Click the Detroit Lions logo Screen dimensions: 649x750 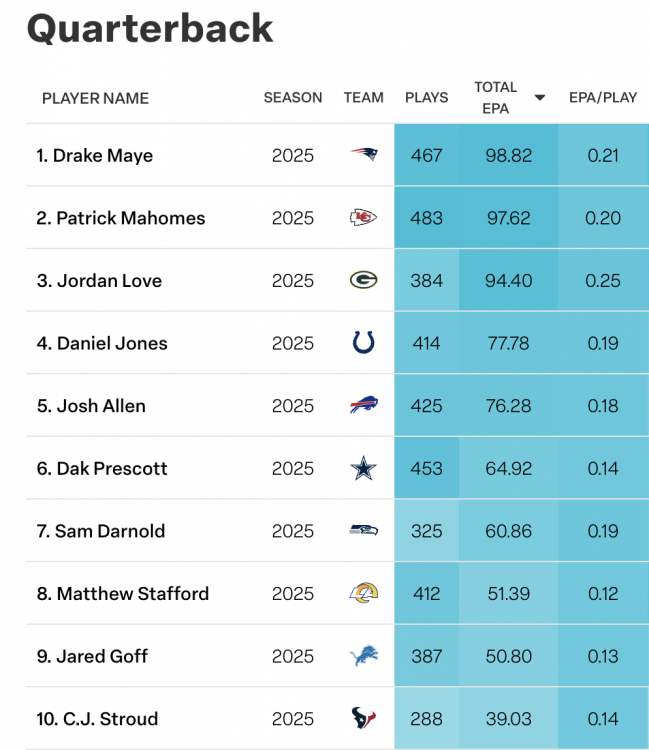click(364, 656)
